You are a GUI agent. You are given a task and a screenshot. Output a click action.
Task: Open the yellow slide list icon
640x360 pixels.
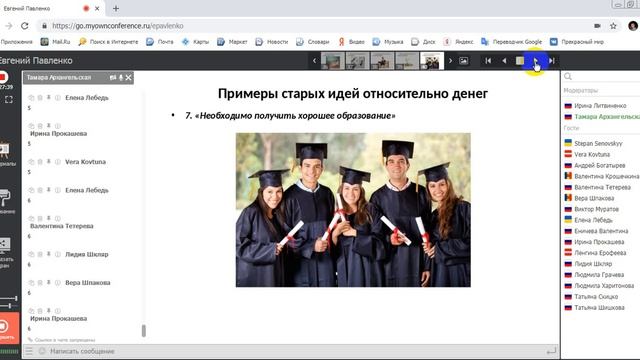[x=520, y=61]
